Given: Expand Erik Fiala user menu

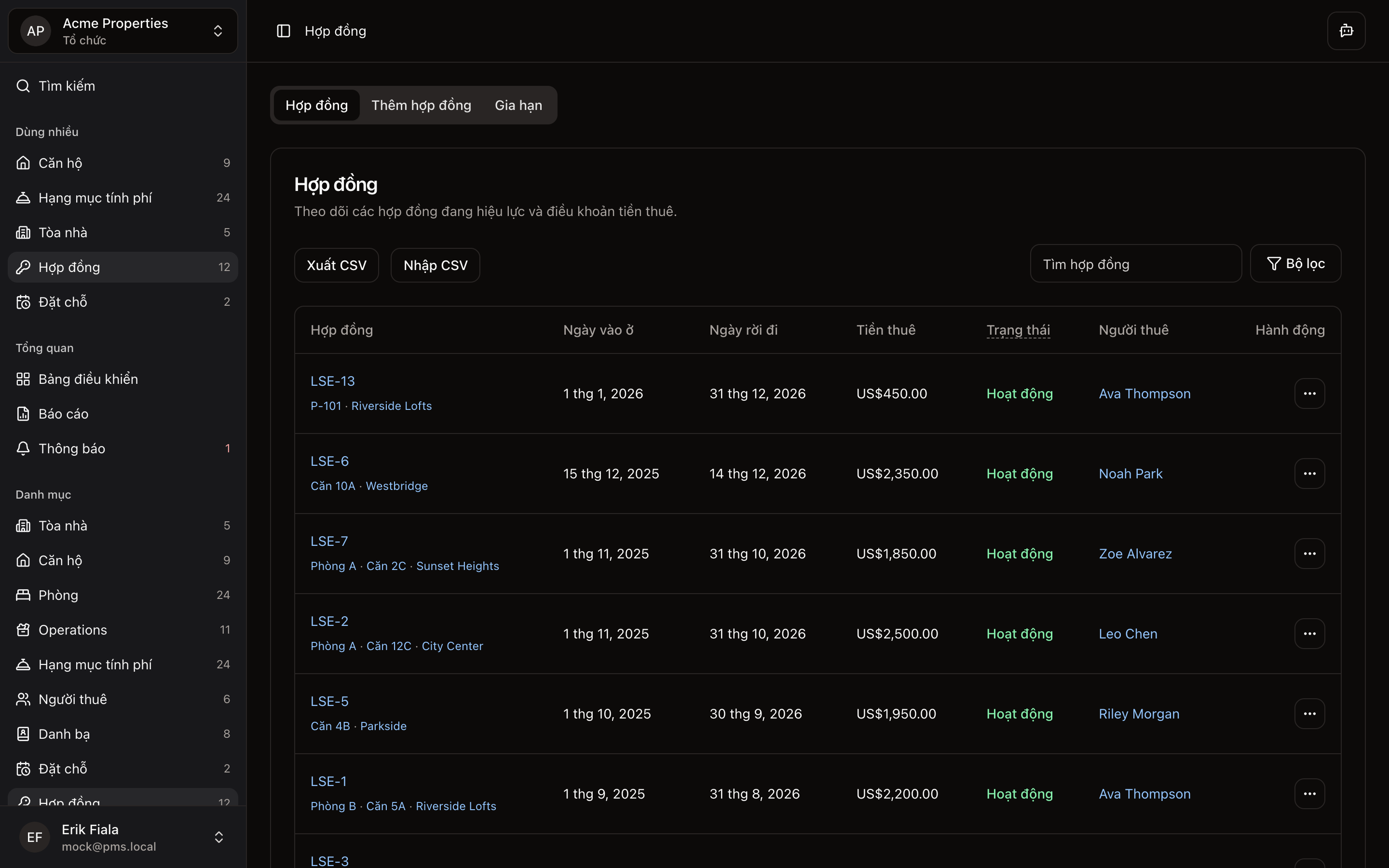Looking at the screenshot, I should [218, 837].
